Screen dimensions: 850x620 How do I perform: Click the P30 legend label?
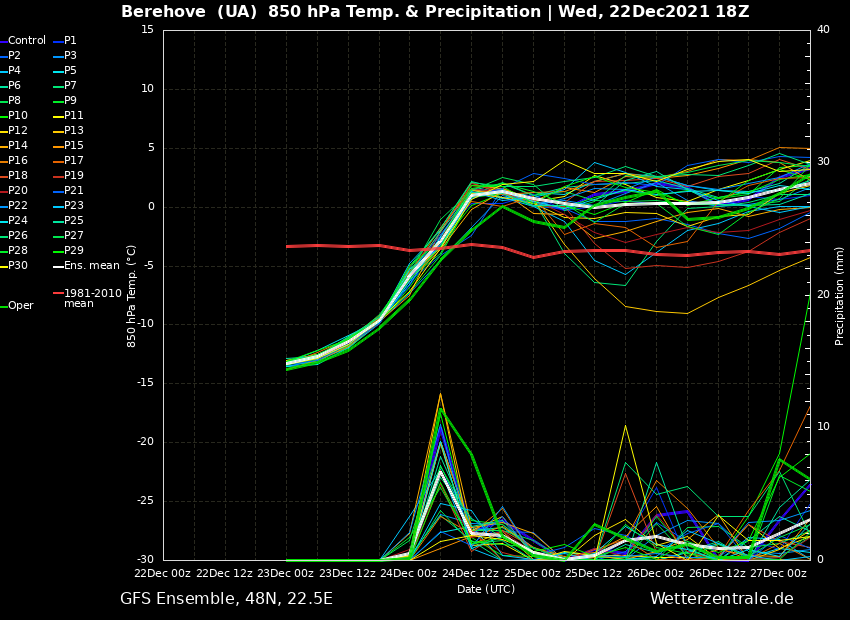(18, 266)
